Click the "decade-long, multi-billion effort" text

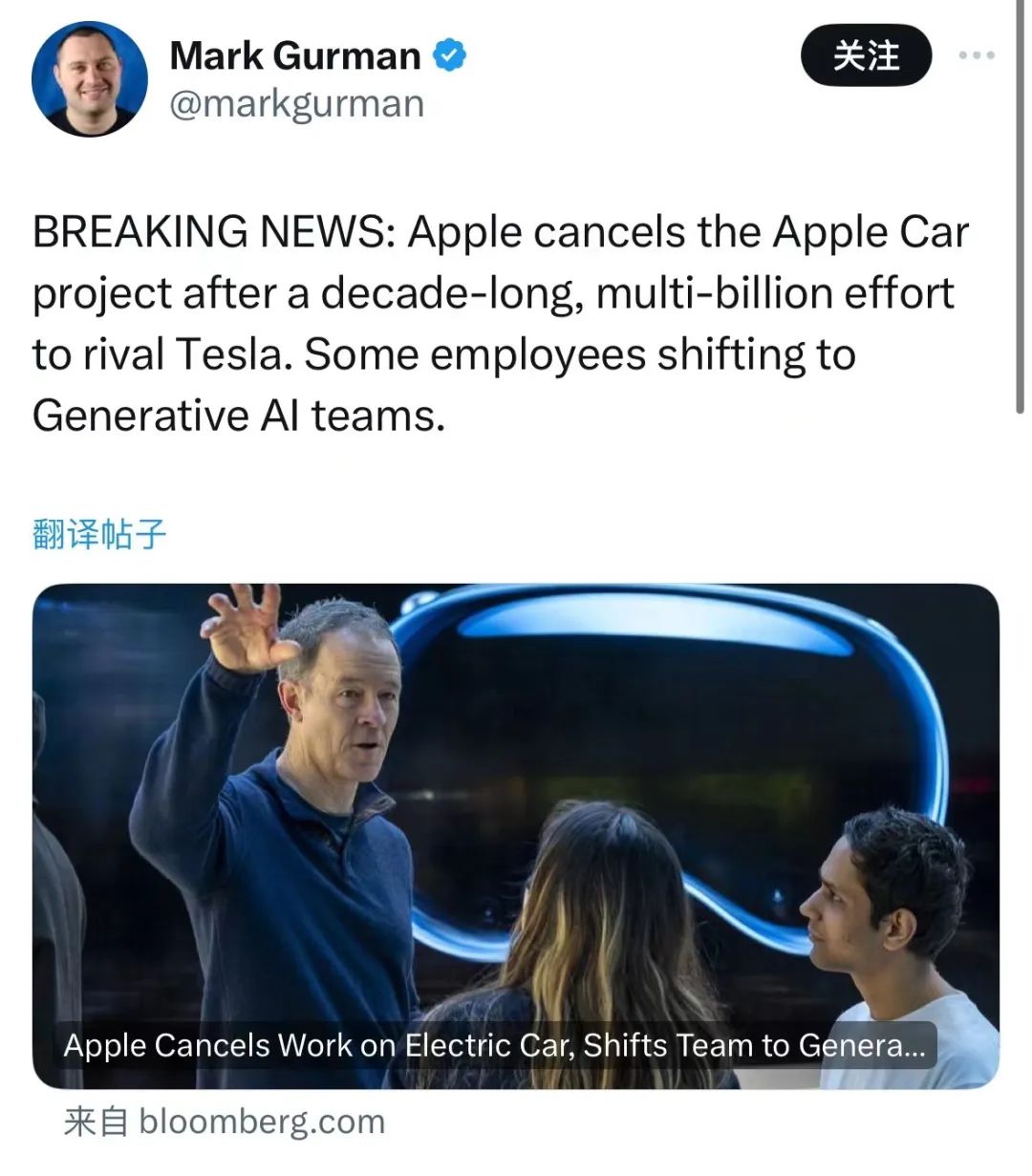tap(635, 293)
